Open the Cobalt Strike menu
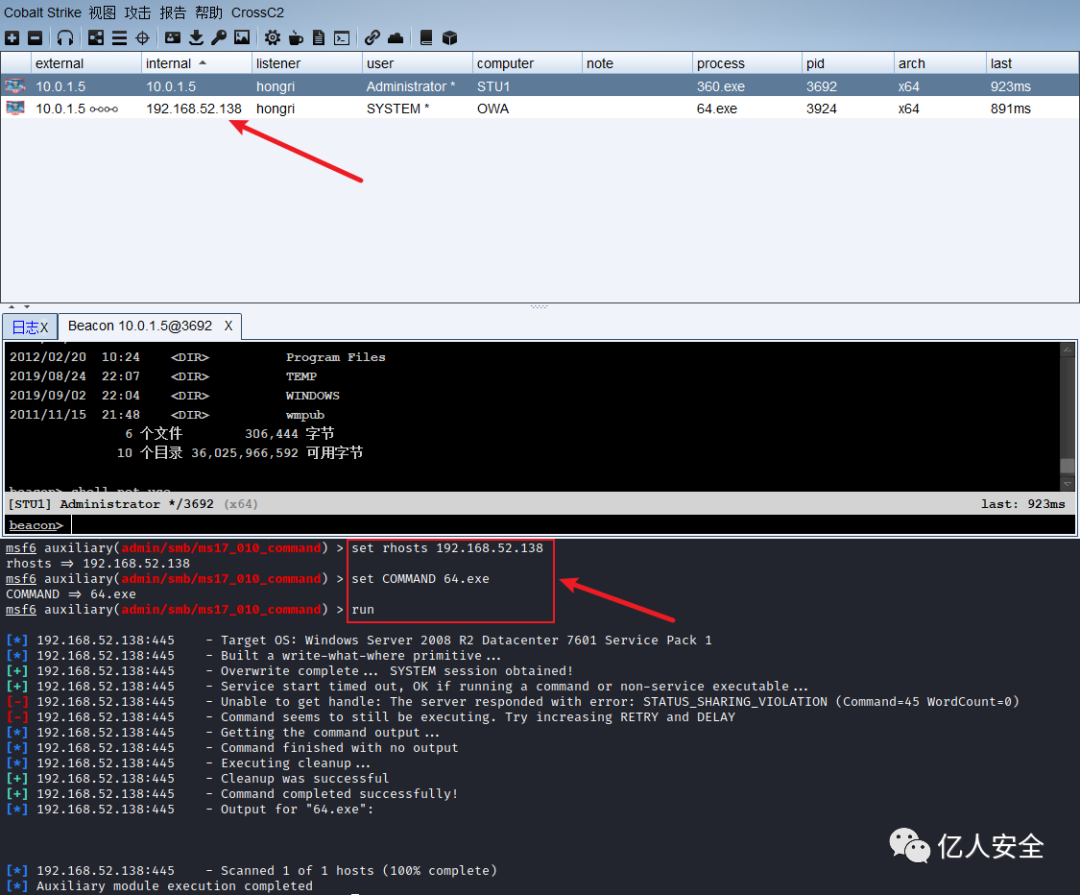Viewport: 1080px width, 895px height. [43, 12]
